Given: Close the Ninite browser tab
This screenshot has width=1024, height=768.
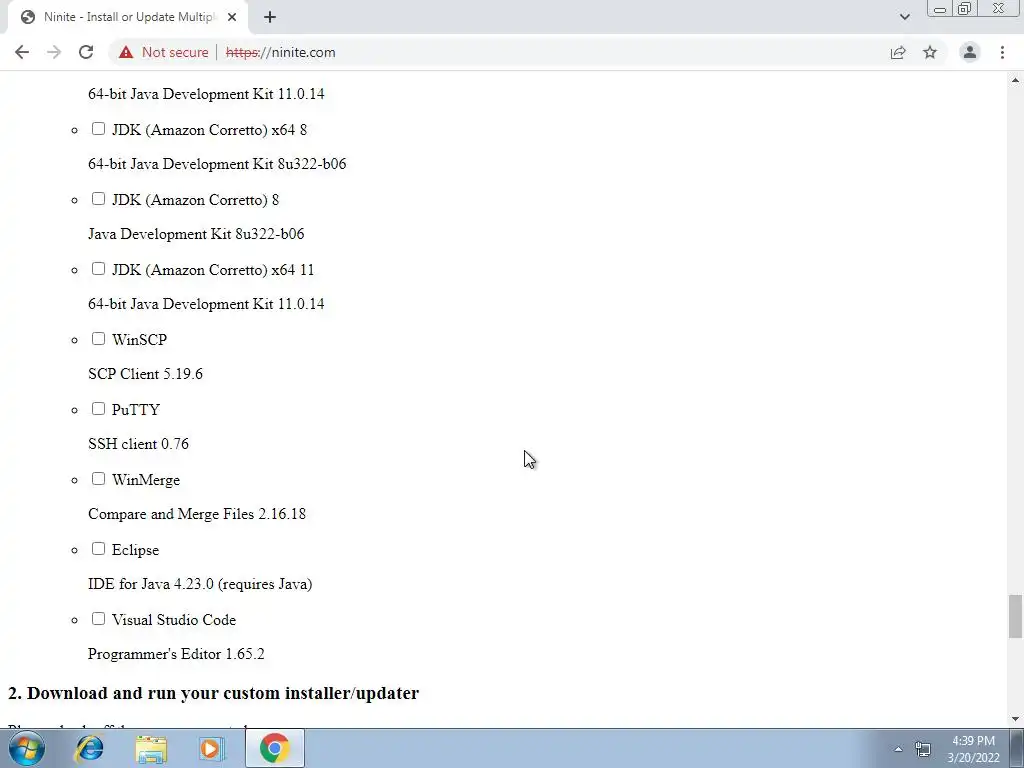Looking at the screenshot, I should pyautogui.click(x=232, y=17).
